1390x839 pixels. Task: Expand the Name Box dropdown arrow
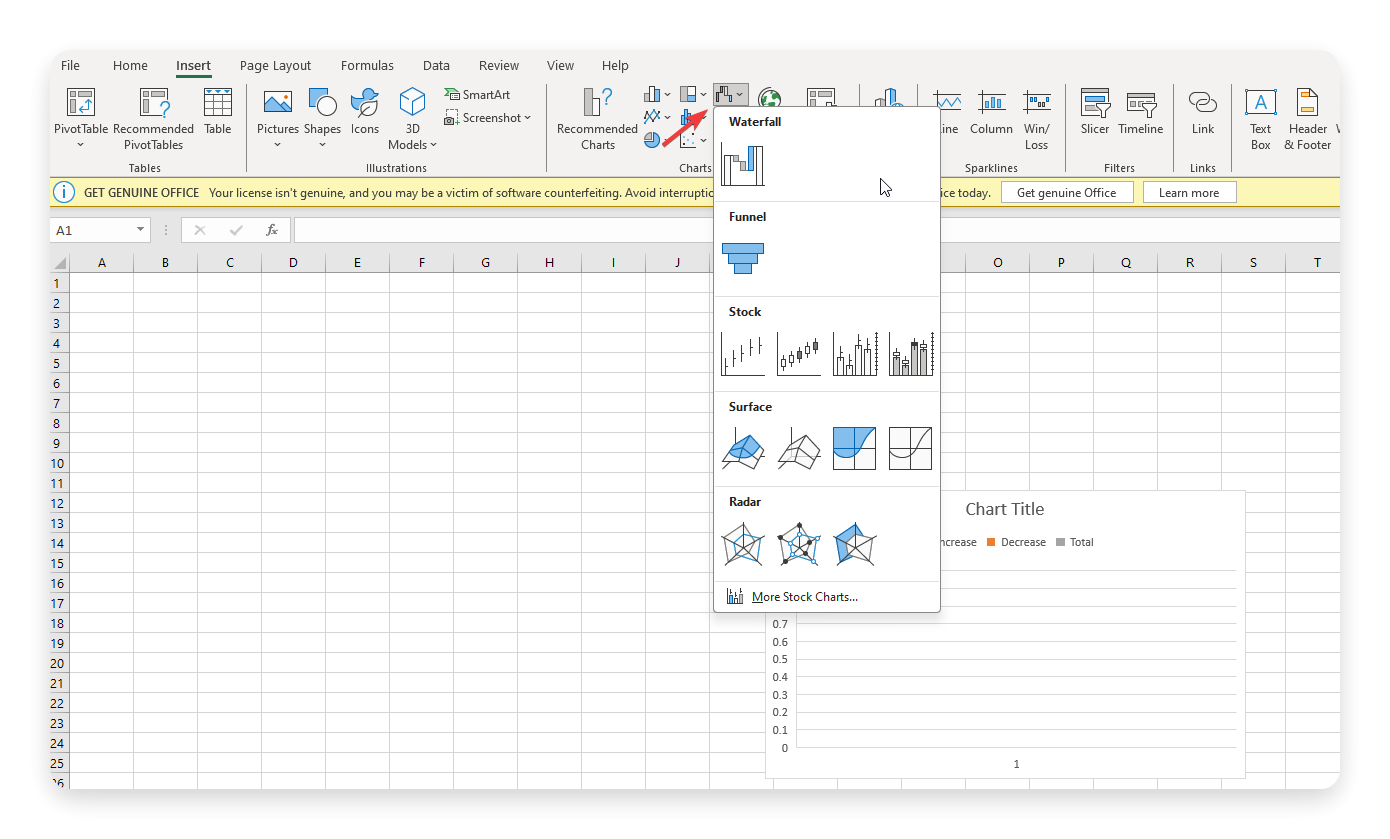click(140, 230)
